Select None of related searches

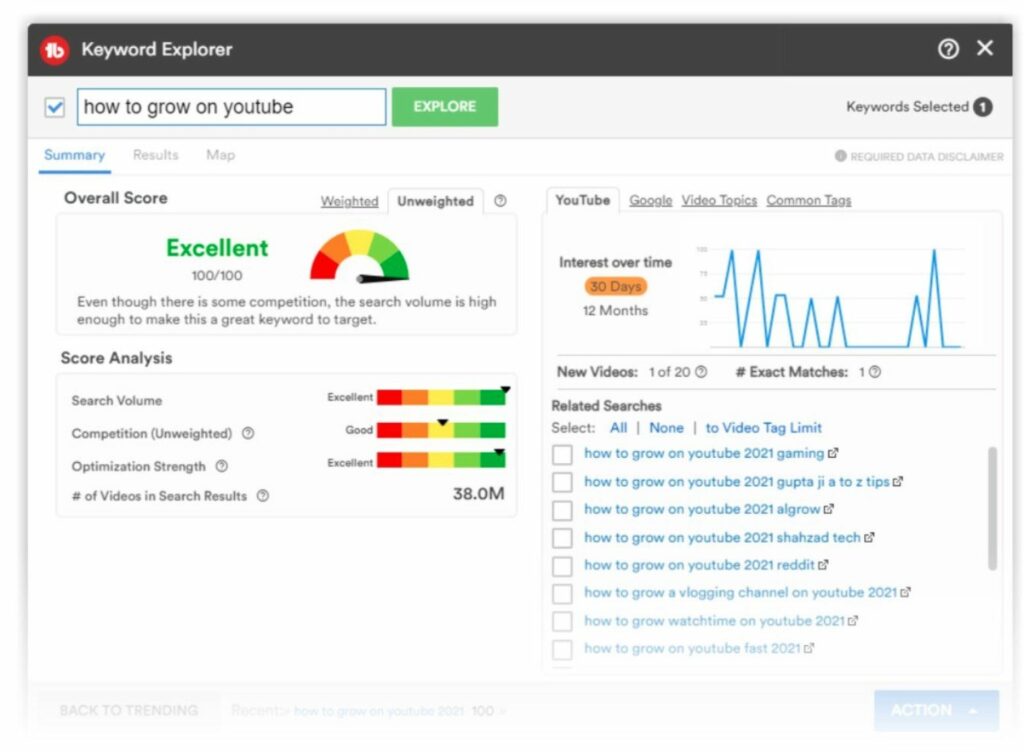[x=666, y=428]
